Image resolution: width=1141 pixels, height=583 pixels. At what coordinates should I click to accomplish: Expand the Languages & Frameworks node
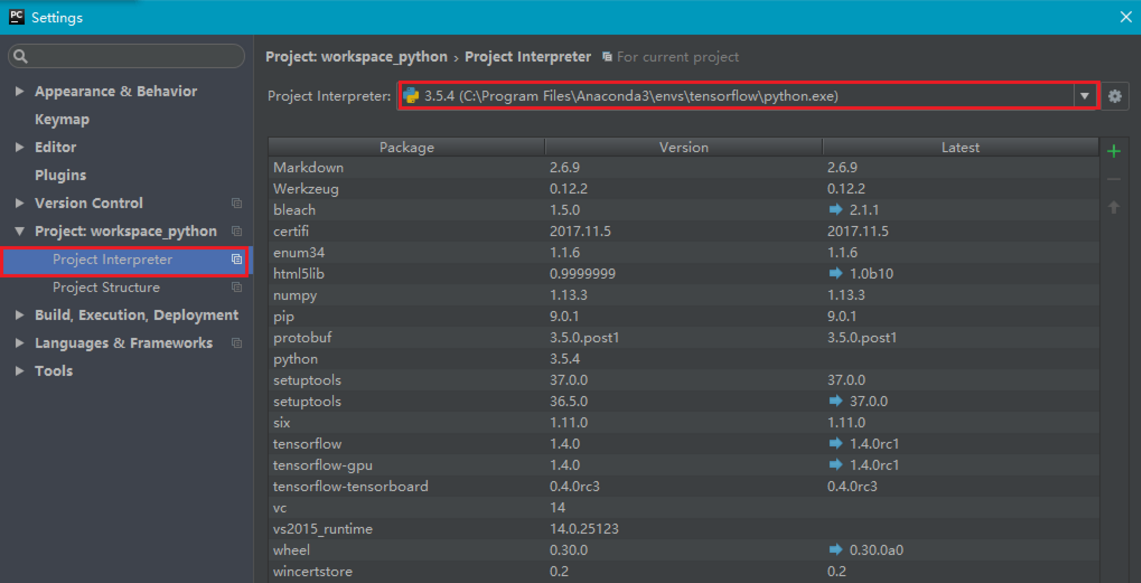(x=20, y=343)
